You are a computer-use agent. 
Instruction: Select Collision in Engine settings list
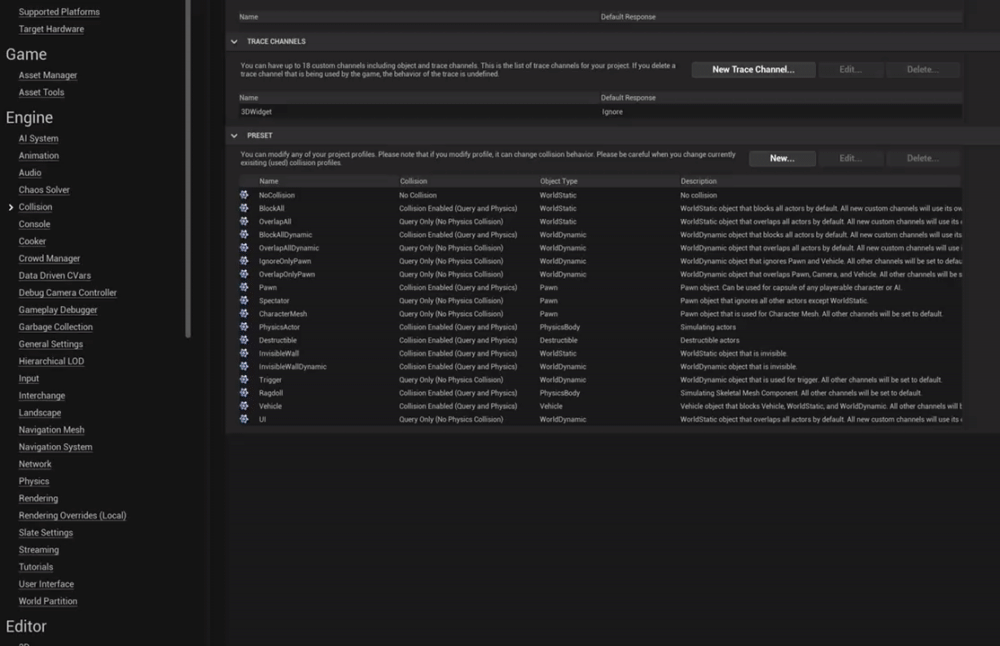pyautogui.click(x=35, y=207)
